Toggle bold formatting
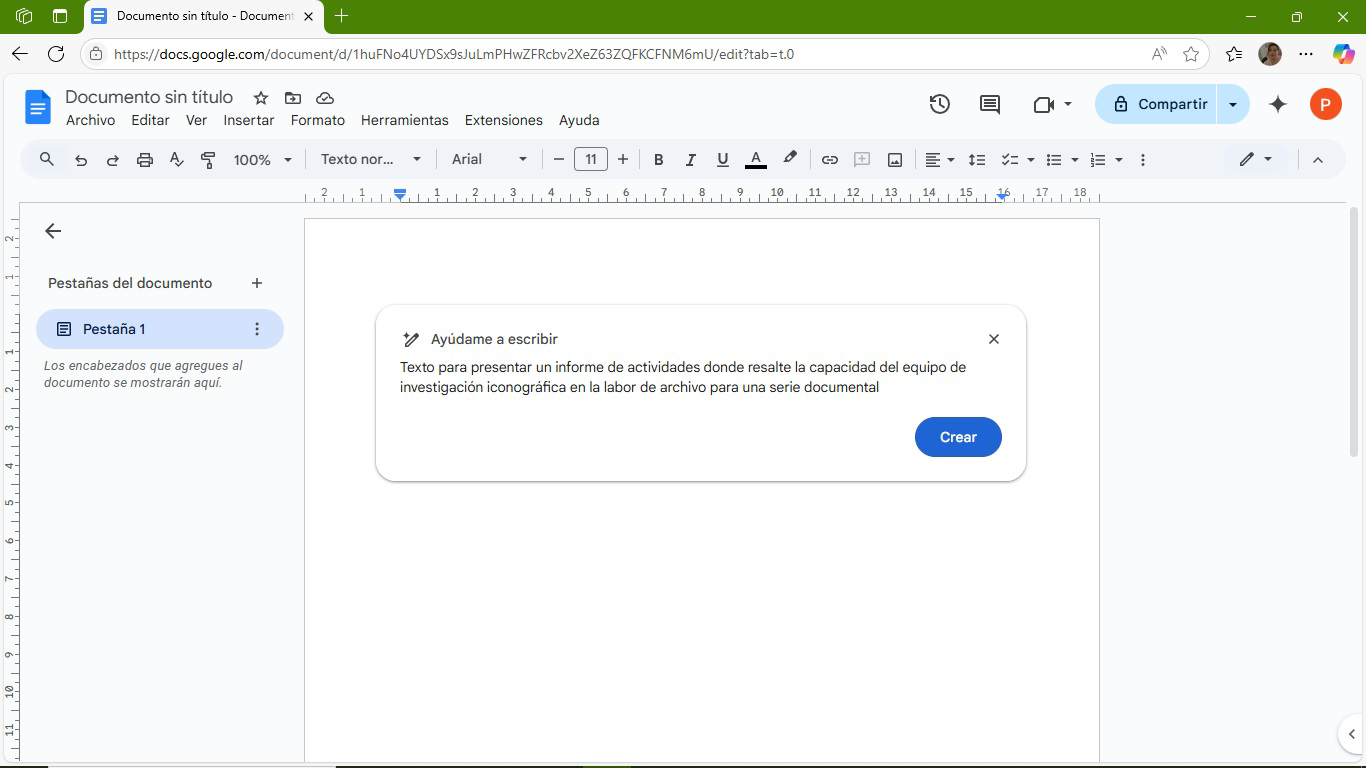Image resolution: width=1366 pixels, height=768 pixels. click(x=658, y=160)
